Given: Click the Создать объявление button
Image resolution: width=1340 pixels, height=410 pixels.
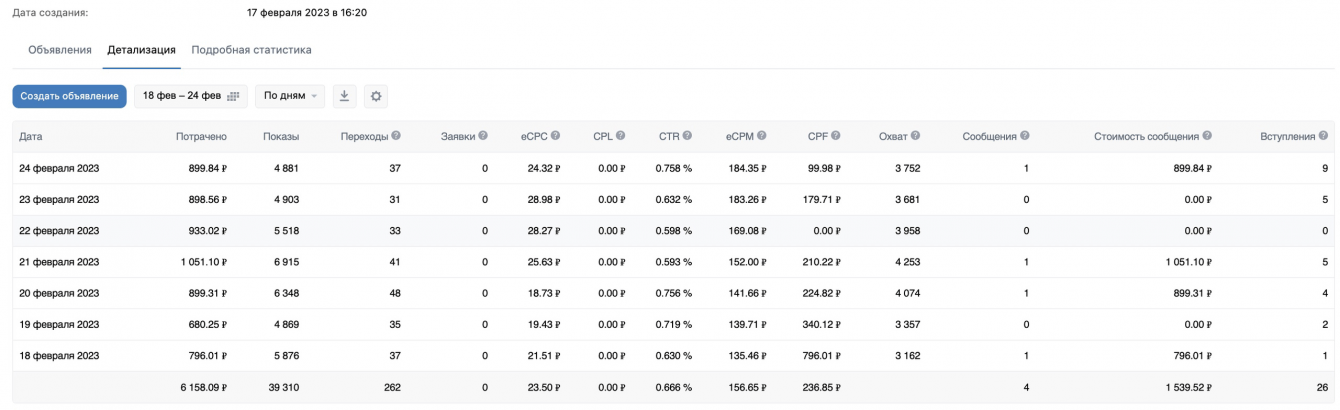Looking at the screenshot, I should (x=69, y=96).
